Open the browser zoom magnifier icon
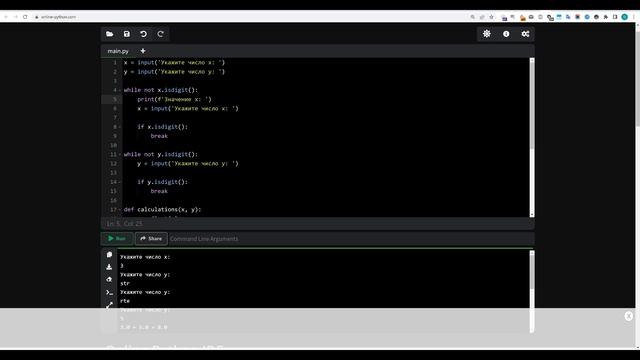Image resolution: width=640 pixels, height=360 pixels. (x=473, y=17)
